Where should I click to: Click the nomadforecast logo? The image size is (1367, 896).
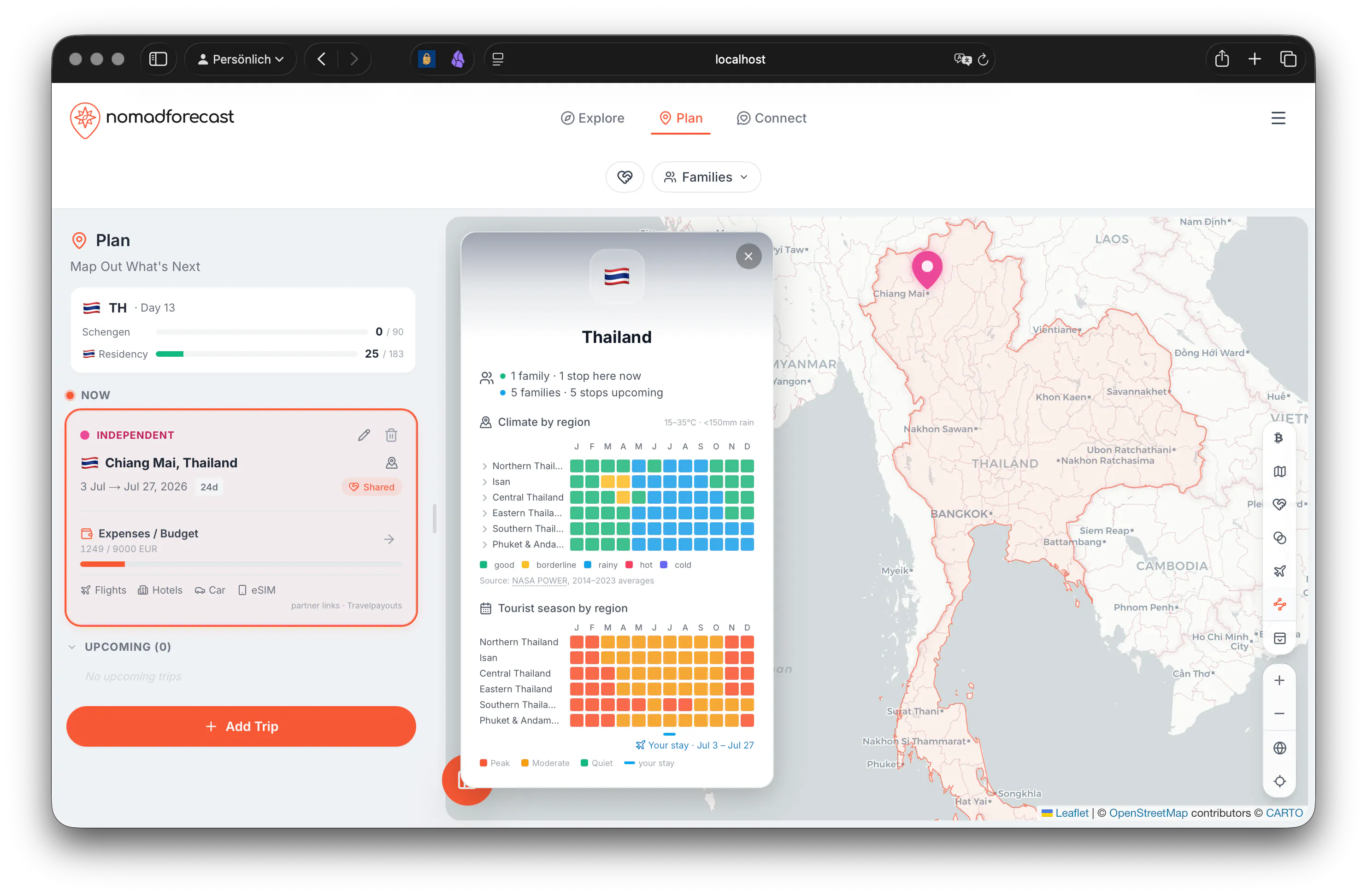[x=152, y=119]
